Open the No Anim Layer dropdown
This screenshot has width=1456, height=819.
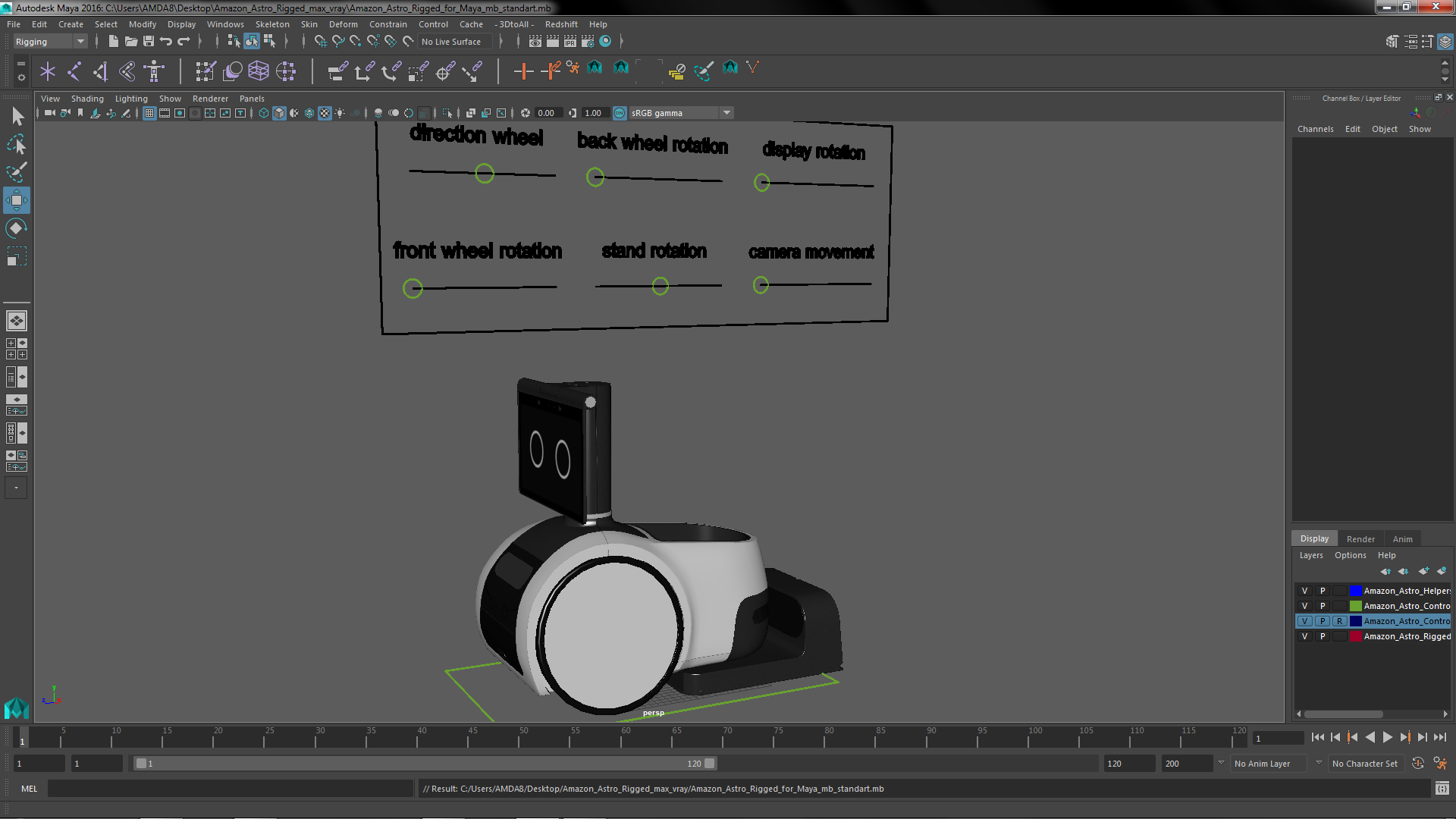point(1269,764)
